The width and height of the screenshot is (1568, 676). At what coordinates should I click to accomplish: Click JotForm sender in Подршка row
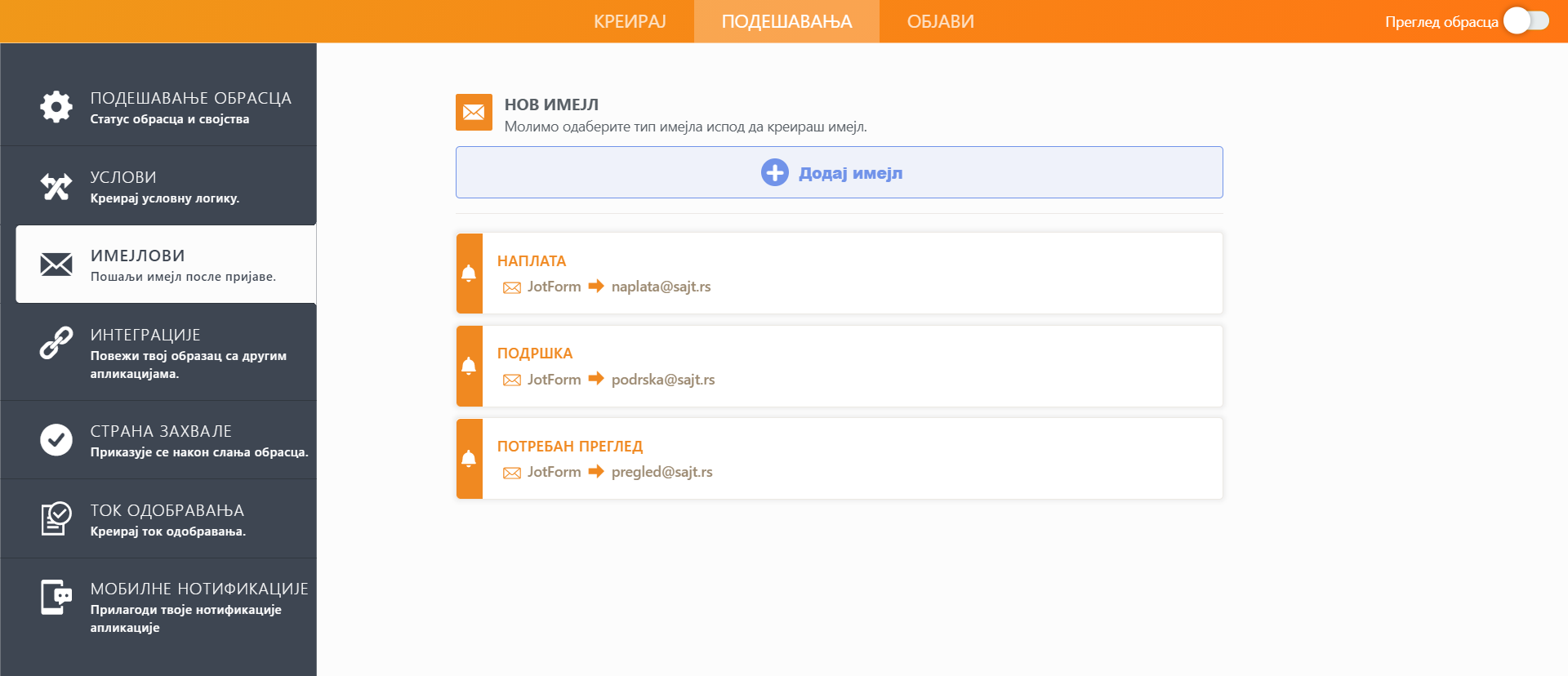(x=554, y=380)
